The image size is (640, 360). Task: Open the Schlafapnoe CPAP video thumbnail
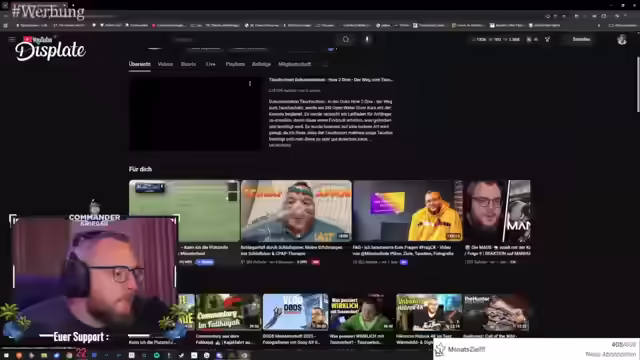pyautogui.click(x=296, y=211)
